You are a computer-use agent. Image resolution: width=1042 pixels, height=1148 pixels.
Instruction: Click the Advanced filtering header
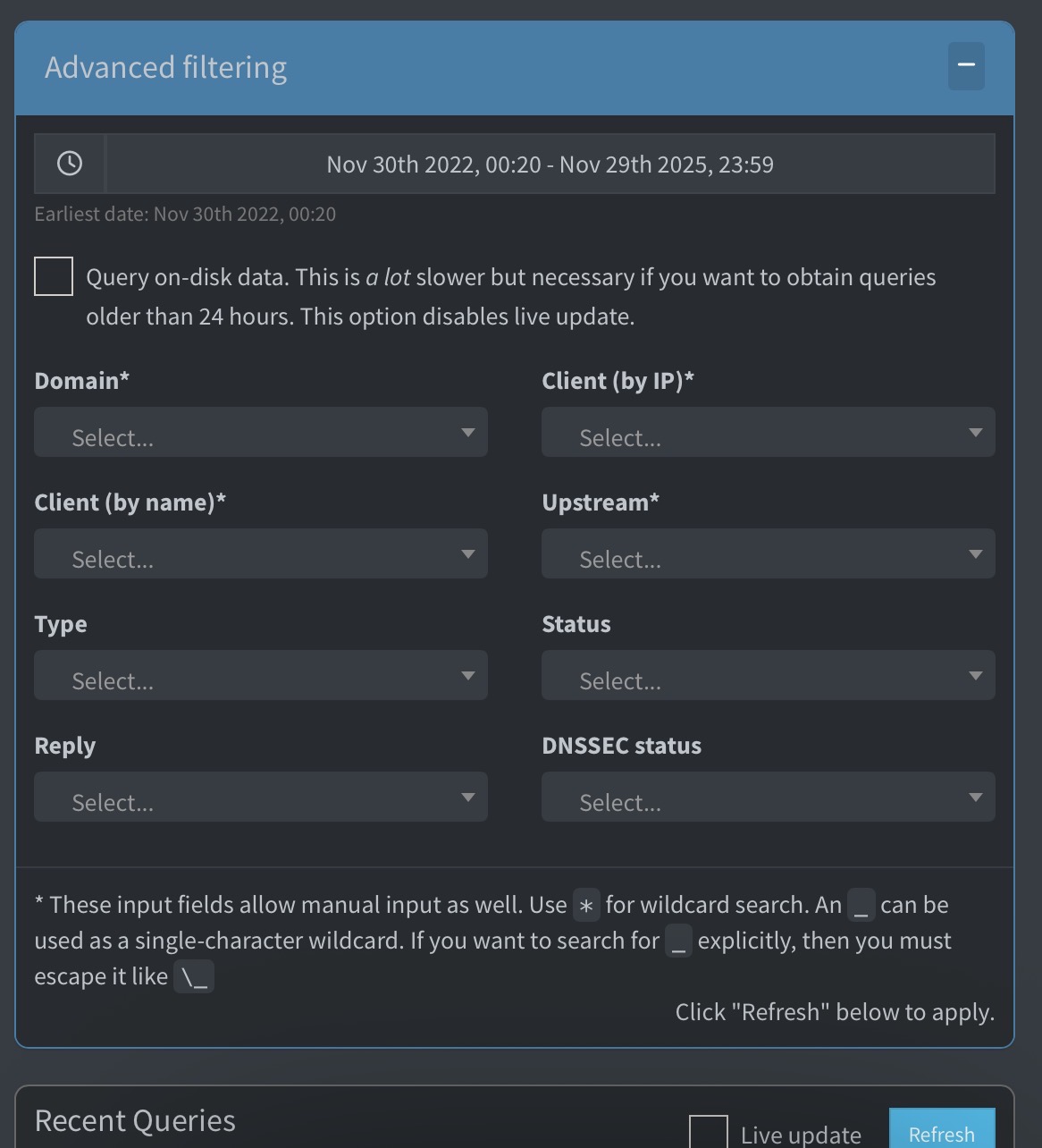pyautogui.click(x=166, y=66)
